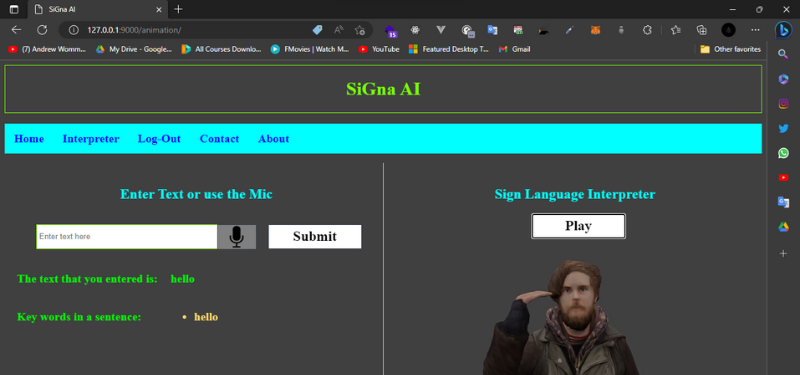Focus the Enter text here field
This screenshot has height=375, width=800.
pos(127,237)
